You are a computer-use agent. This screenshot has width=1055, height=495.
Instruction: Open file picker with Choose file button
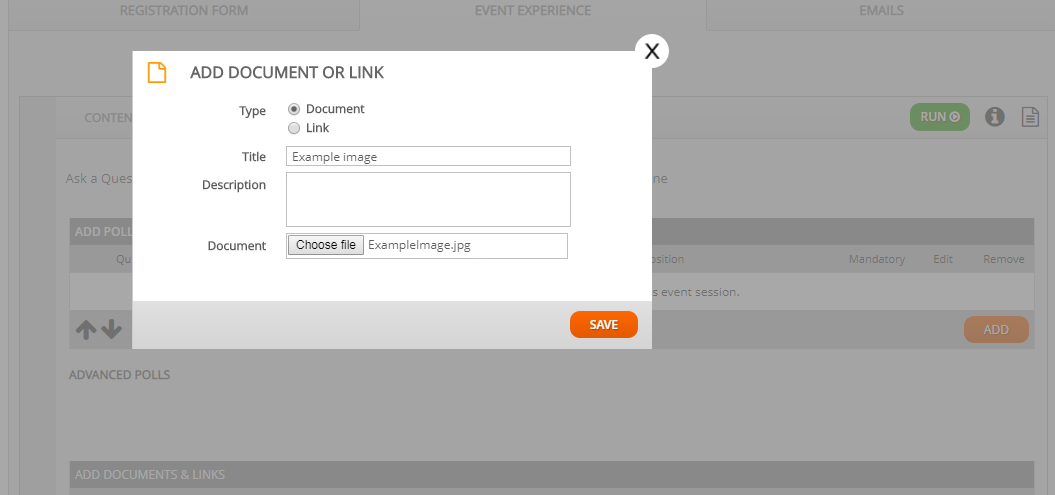(326, 245)
